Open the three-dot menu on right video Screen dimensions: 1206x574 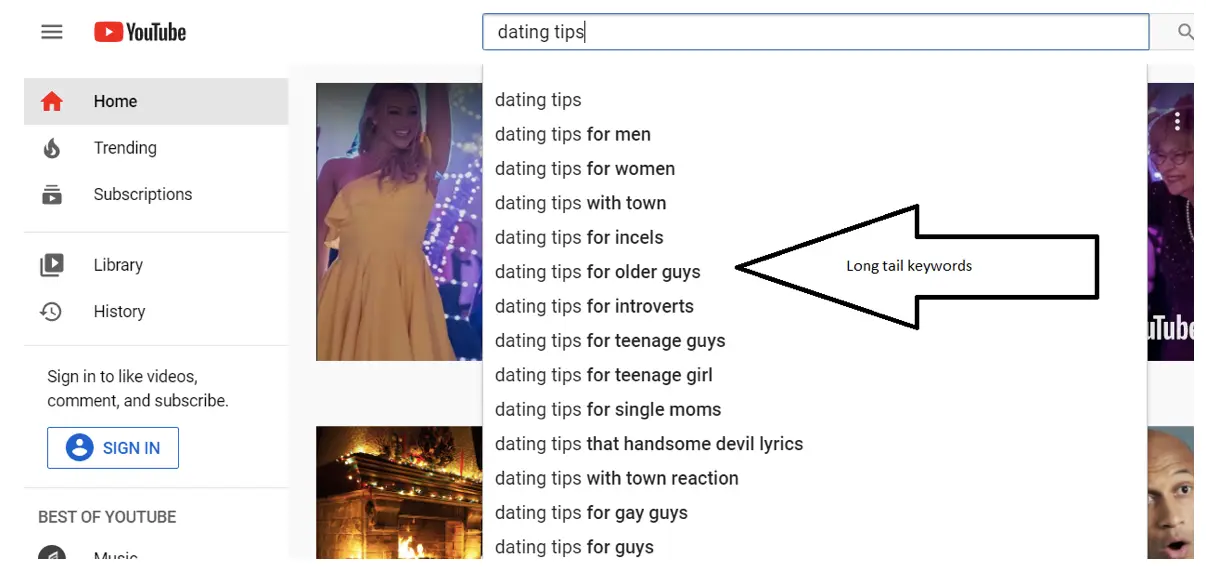1178,121
